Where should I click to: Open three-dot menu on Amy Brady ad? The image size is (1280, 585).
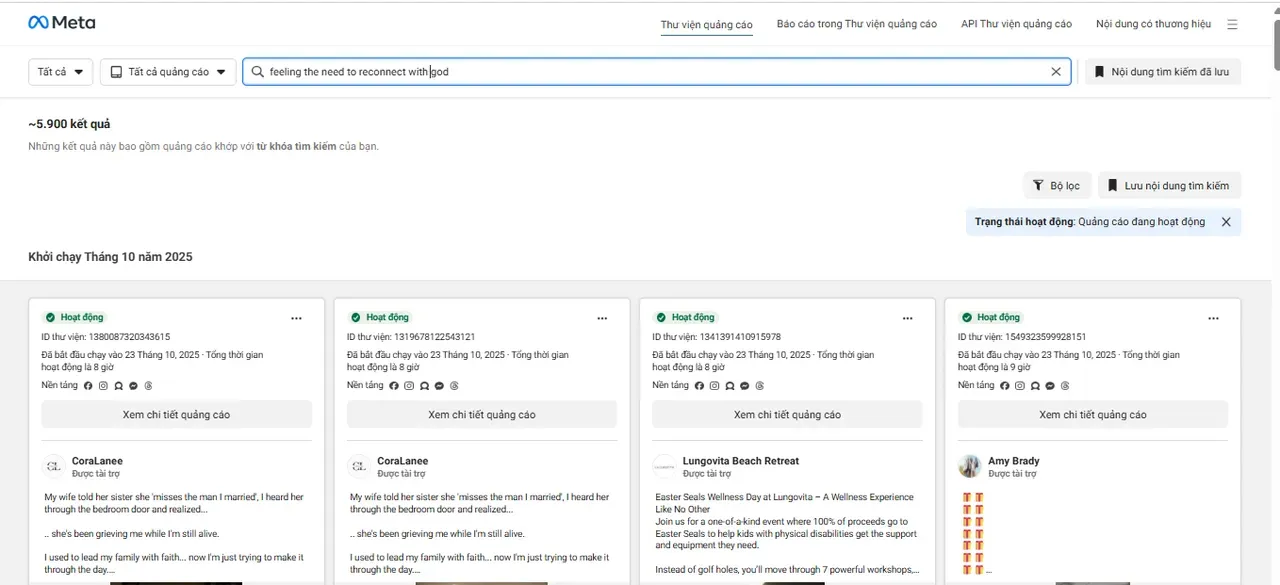click(x=1213, y=318)
